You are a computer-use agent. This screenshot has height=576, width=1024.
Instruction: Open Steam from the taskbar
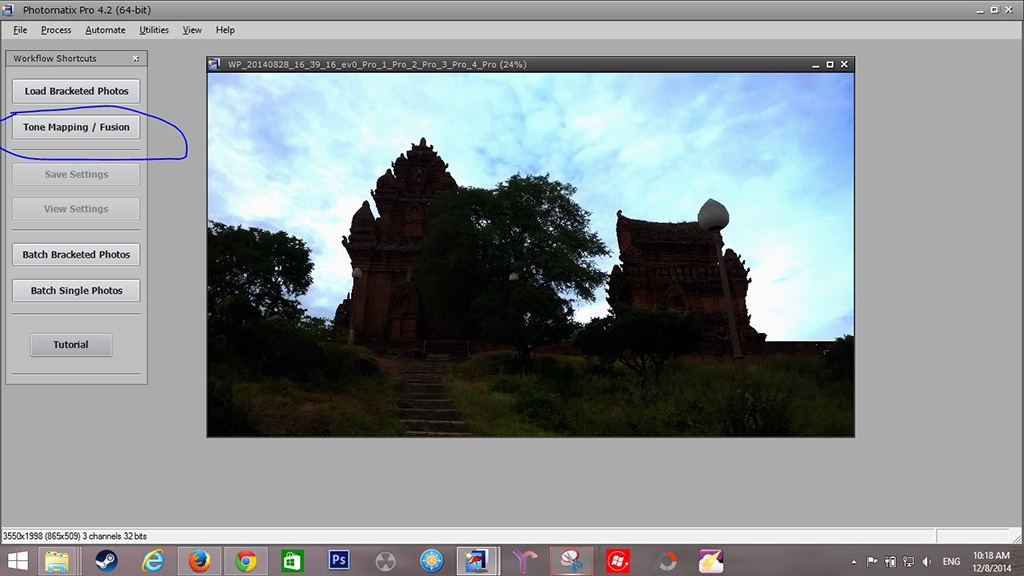point(106,560)
